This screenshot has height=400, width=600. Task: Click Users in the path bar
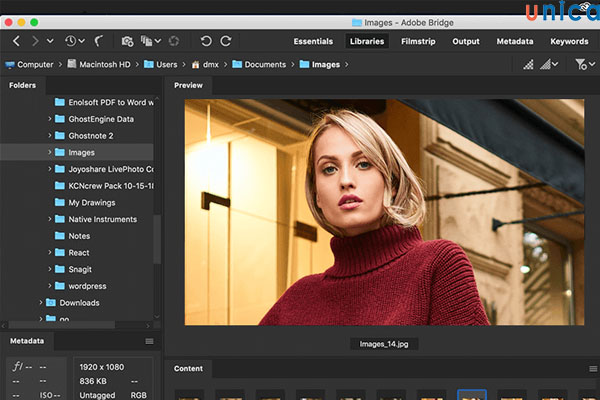click(161, 64)
